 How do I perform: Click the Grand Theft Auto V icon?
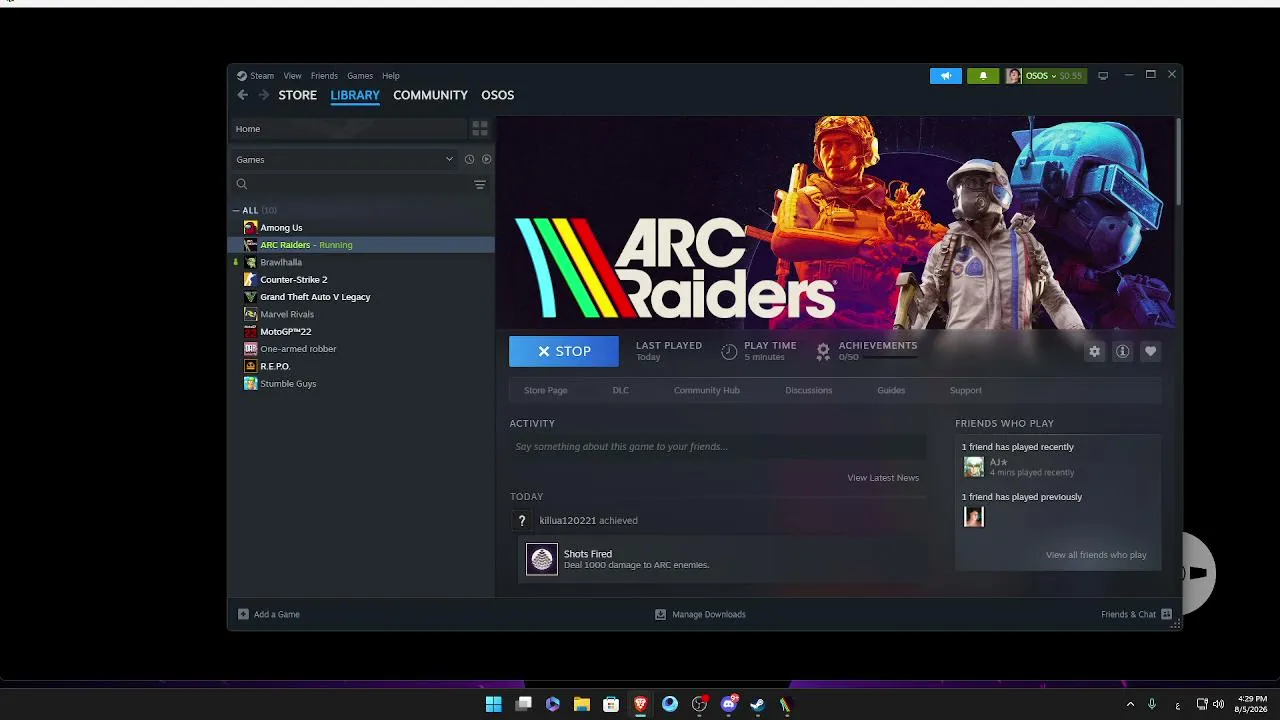pyautogui.click(x=250, y=297)
